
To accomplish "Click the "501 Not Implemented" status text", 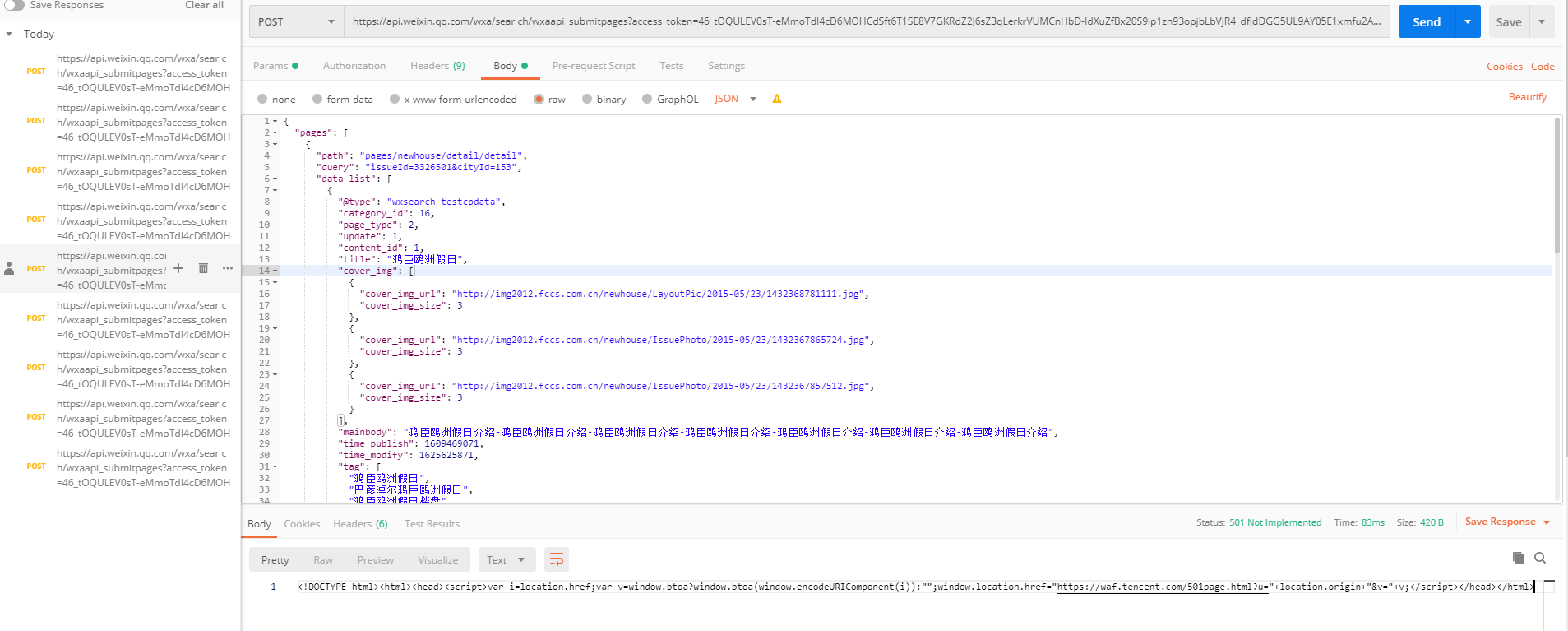I will pos(1275,522).
